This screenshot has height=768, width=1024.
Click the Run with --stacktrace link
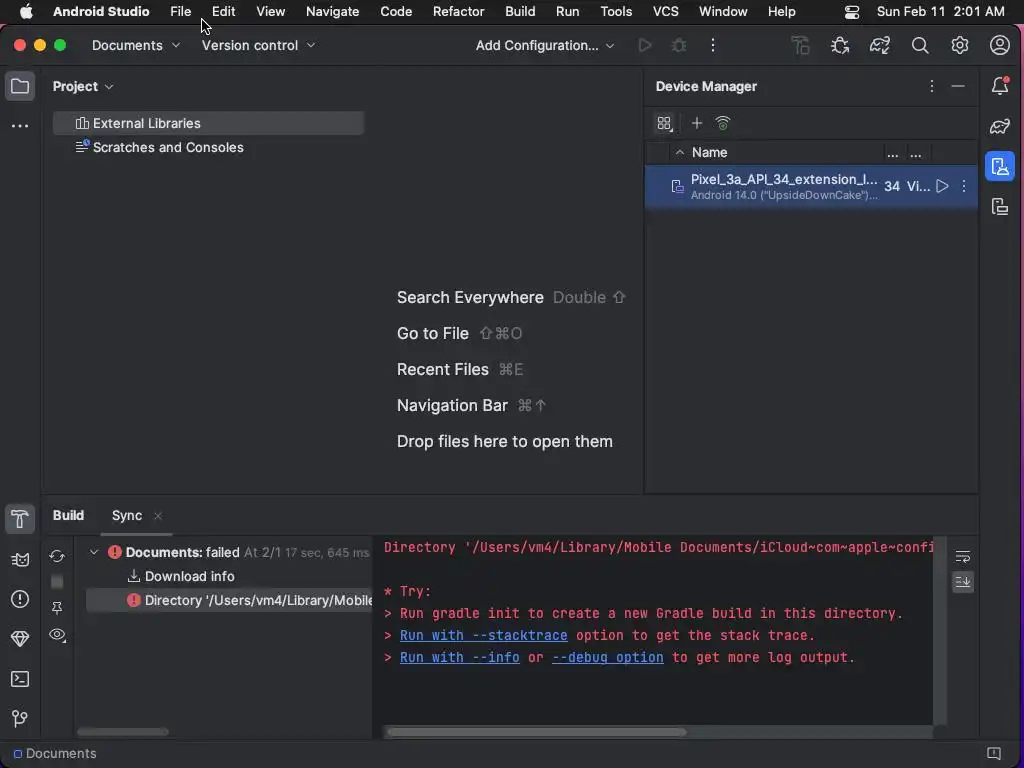tap(483, 636)
